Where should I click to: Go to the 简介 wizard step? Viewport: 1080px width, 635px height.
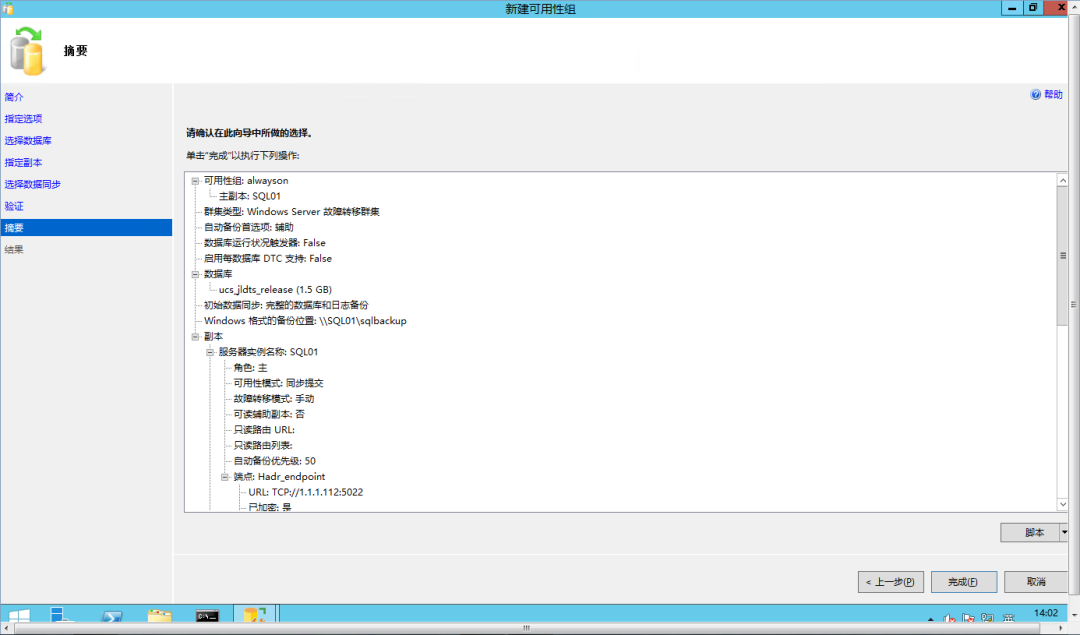(x=14, y=97)
